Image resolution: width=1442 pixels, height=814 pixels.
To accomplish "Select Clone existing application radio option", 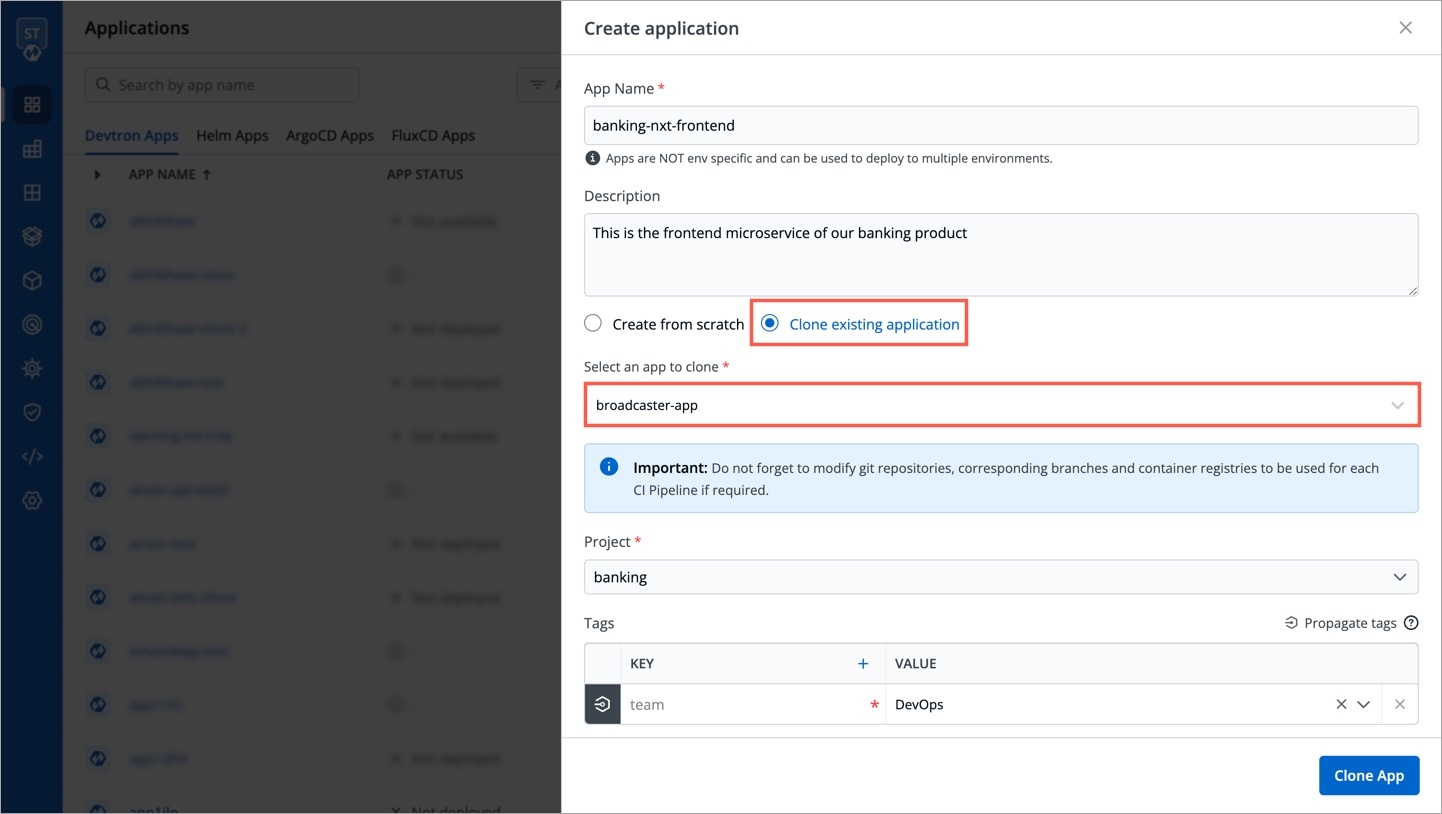I will point(770,324).
